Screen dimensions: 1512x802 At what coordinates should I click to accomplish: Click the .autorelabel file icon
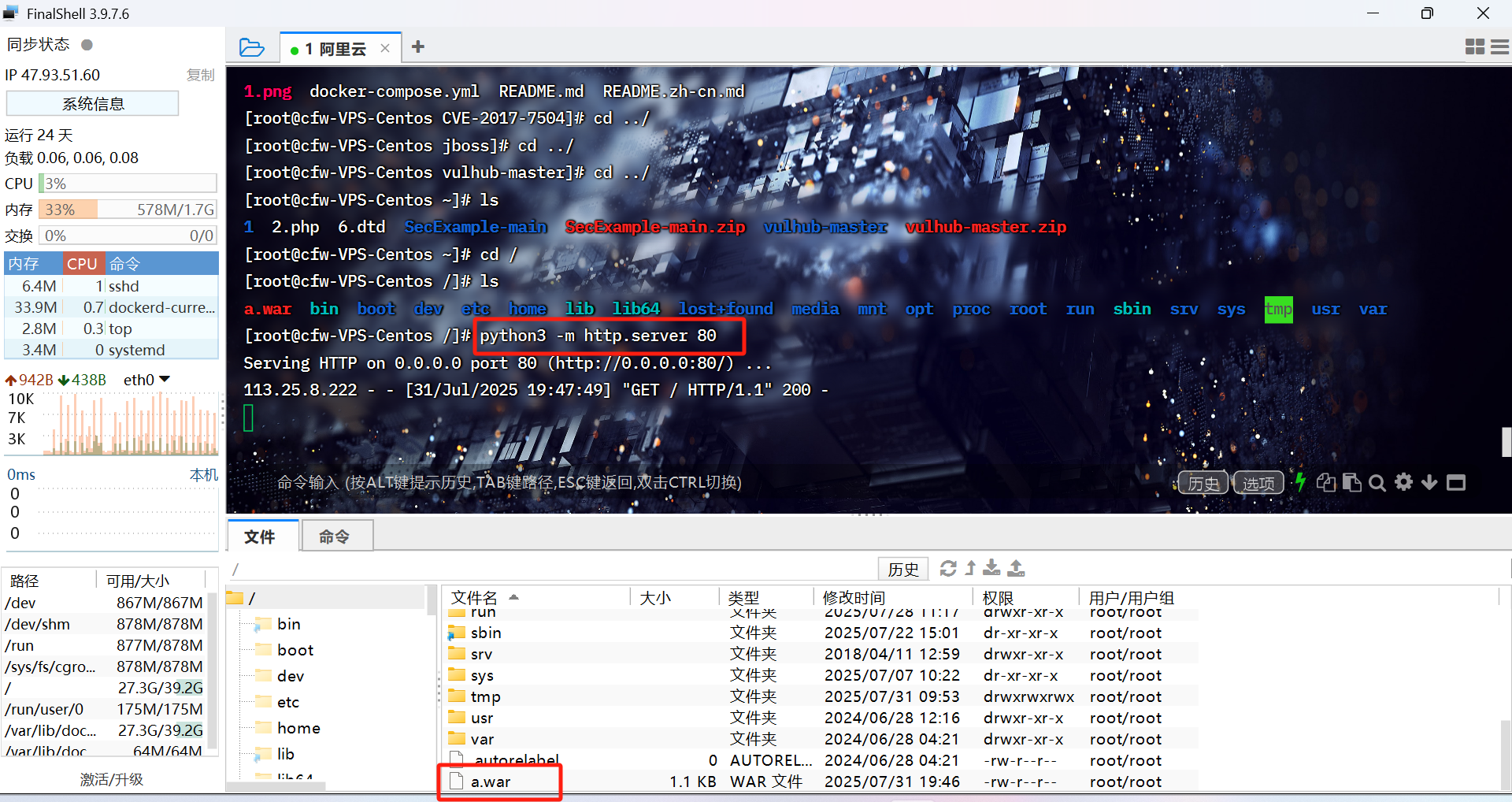click(456, 759)
